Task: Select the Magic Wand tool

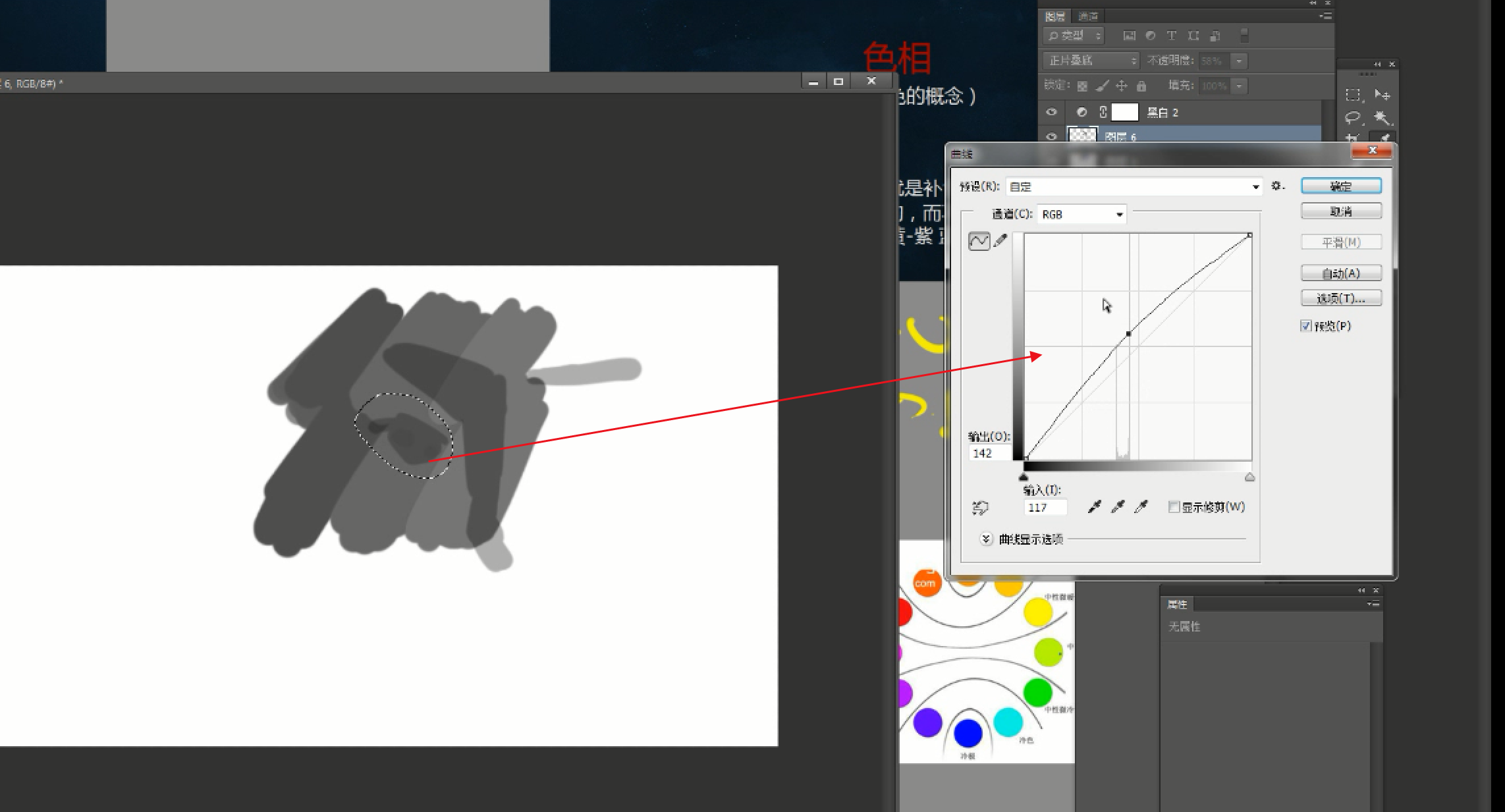Action: tap(1382, 118)
